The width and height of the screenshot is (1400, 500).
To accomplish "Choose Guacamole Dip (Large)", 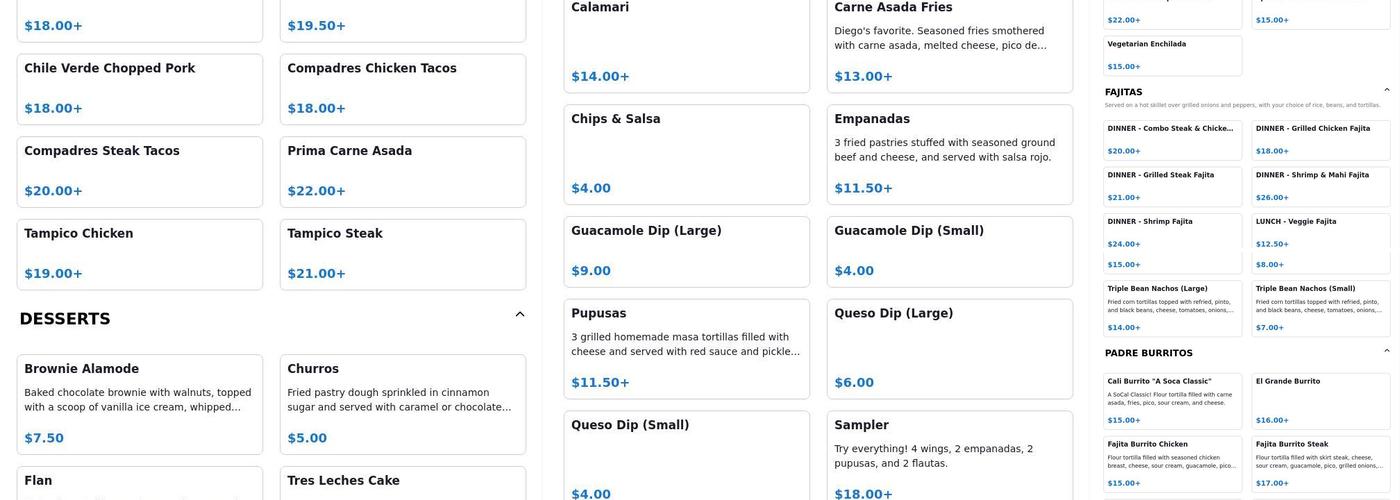I will click(x=687, y=251).
